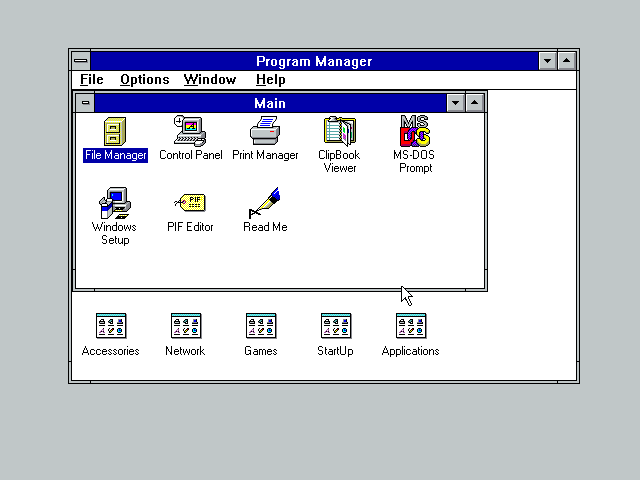Click the "Print Manager" label text
The image size is (640, 480).
coord(265,155)
